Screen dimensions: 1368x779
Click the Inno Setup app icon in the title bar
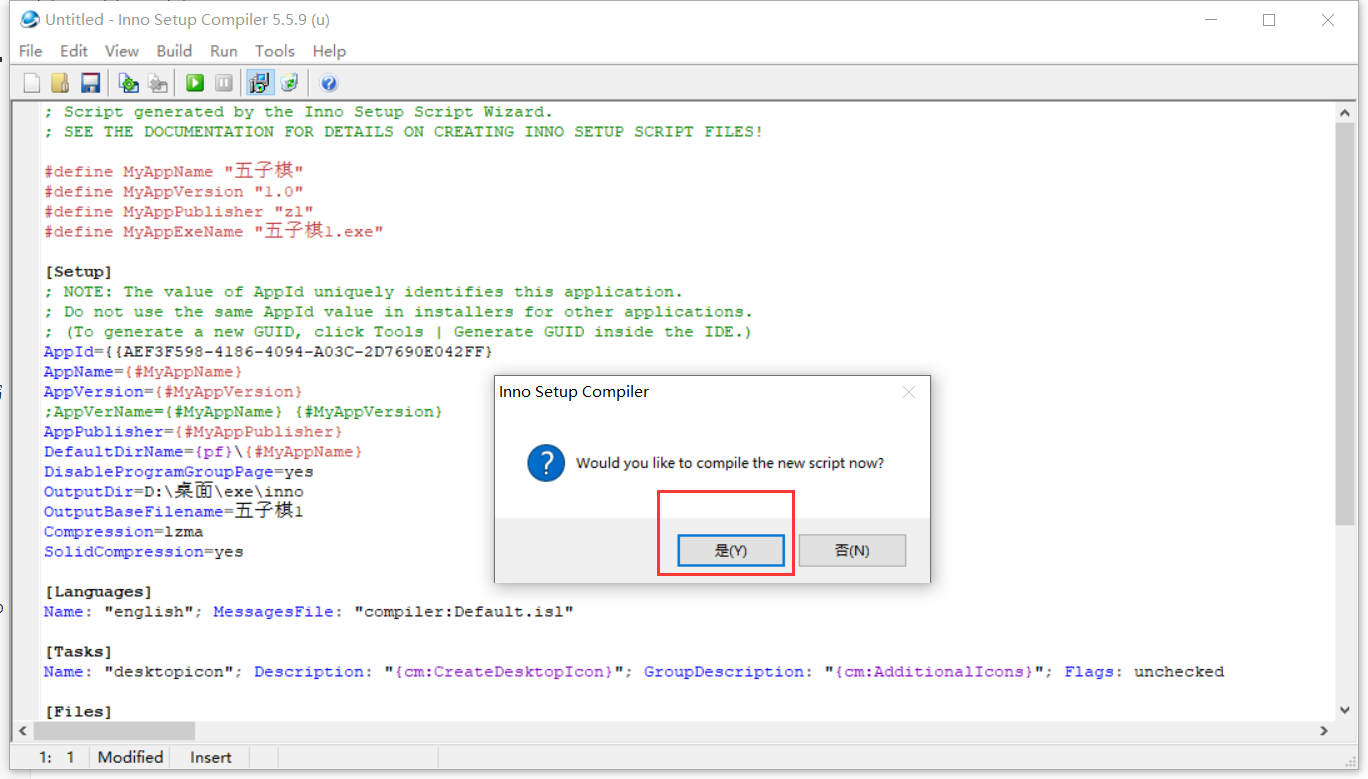pyautogui.click(x=30, y=19)
